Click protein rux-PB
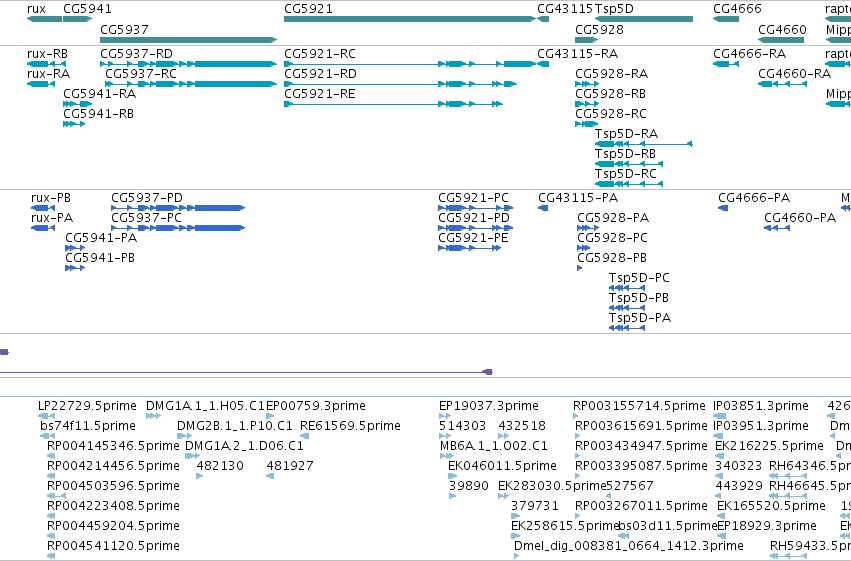This screenshot has width=851, height=561. coord(51,198)
